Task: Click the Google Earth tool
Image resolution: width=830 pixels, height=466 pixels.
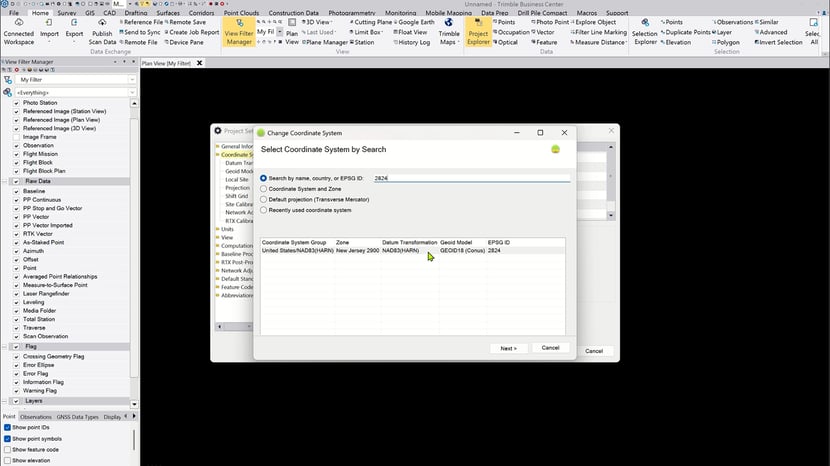Action: pyautogui.click(x=414, y=22)
